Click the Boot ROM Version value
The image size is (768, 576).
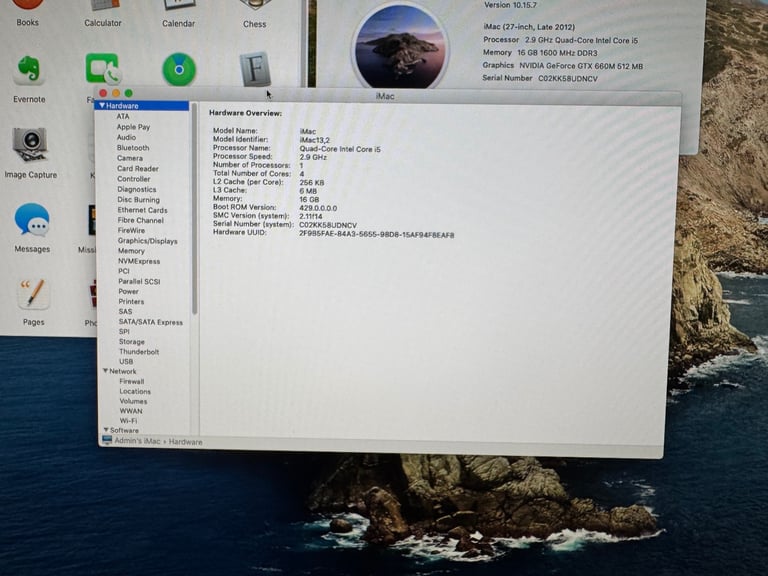tap(318, 208)
